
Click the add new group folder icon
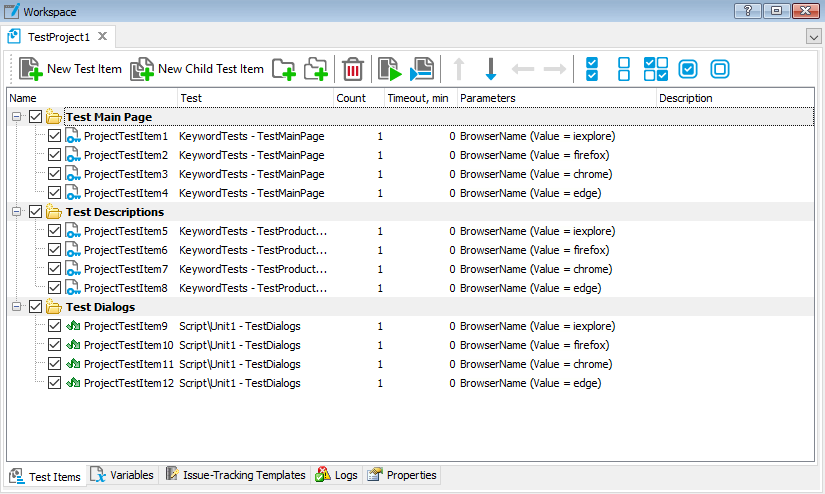(x=284, y=69)
